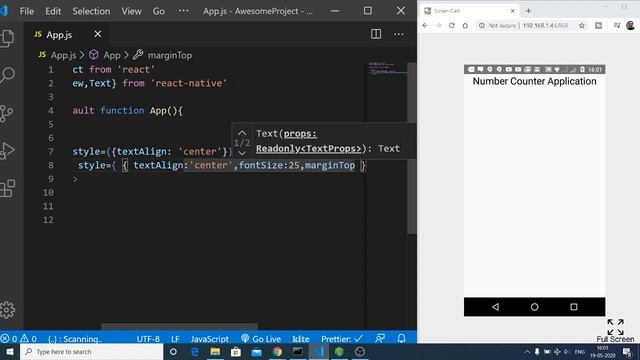Show hidden menu items via ellipsis
The width and height of the screenshot is (640, 360).
(x=184, y=11)
